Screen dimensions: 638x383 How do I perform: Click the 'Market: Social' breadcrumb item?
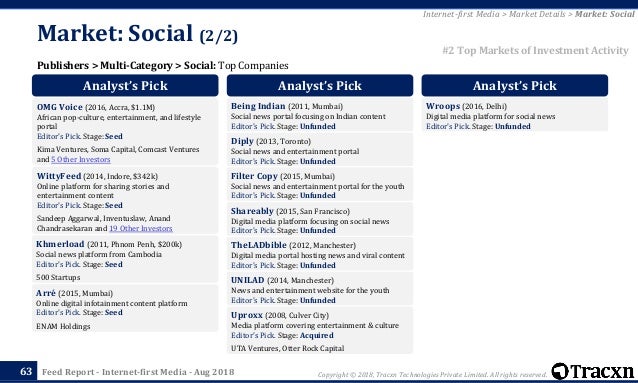click(605, 14)
